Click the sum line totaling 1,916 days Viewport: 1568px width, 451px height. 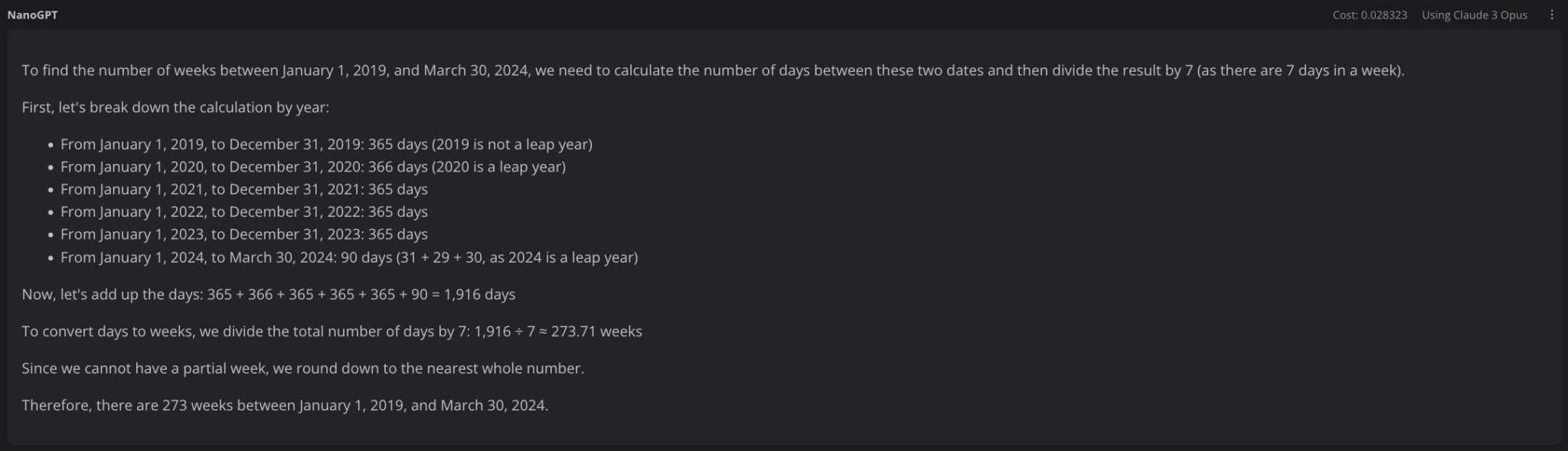268,294
